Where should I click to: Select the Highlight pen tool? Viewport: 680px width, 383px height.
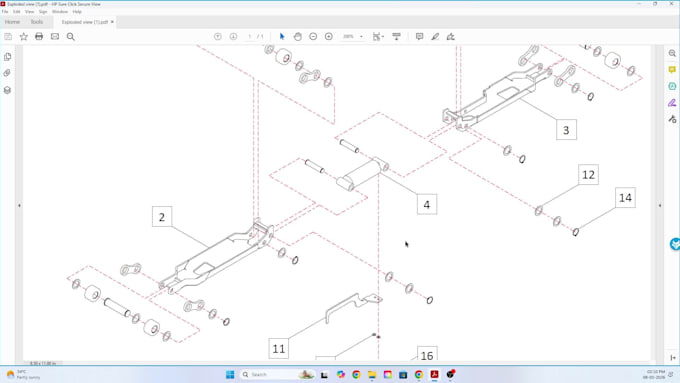(435, 37)
